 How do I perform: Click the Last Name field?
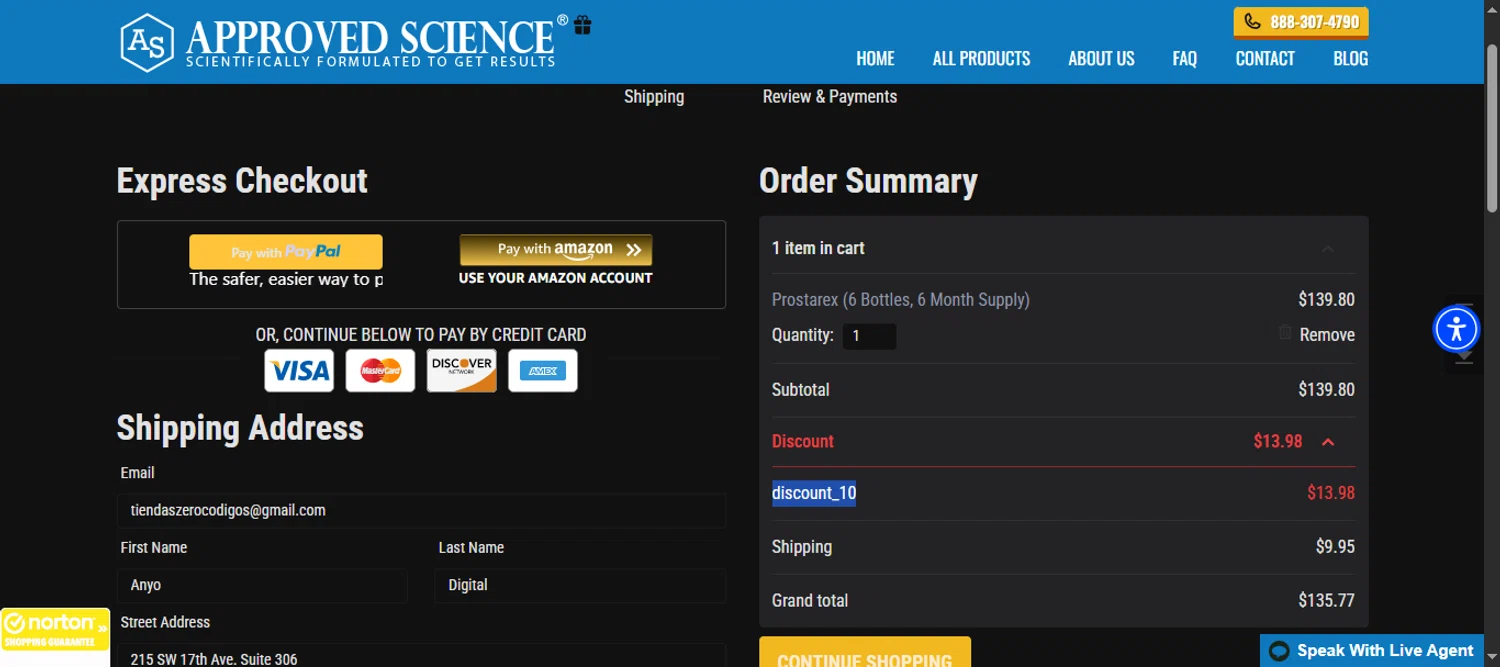point(580,585)
